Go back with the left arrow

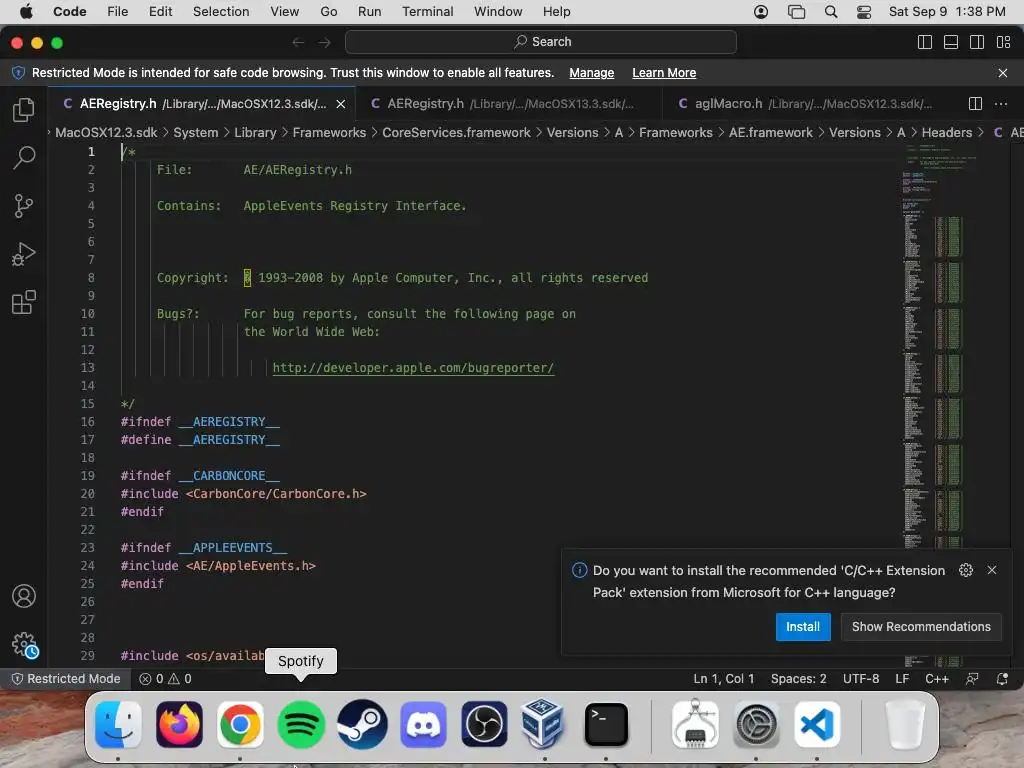[x=298, y=42]
